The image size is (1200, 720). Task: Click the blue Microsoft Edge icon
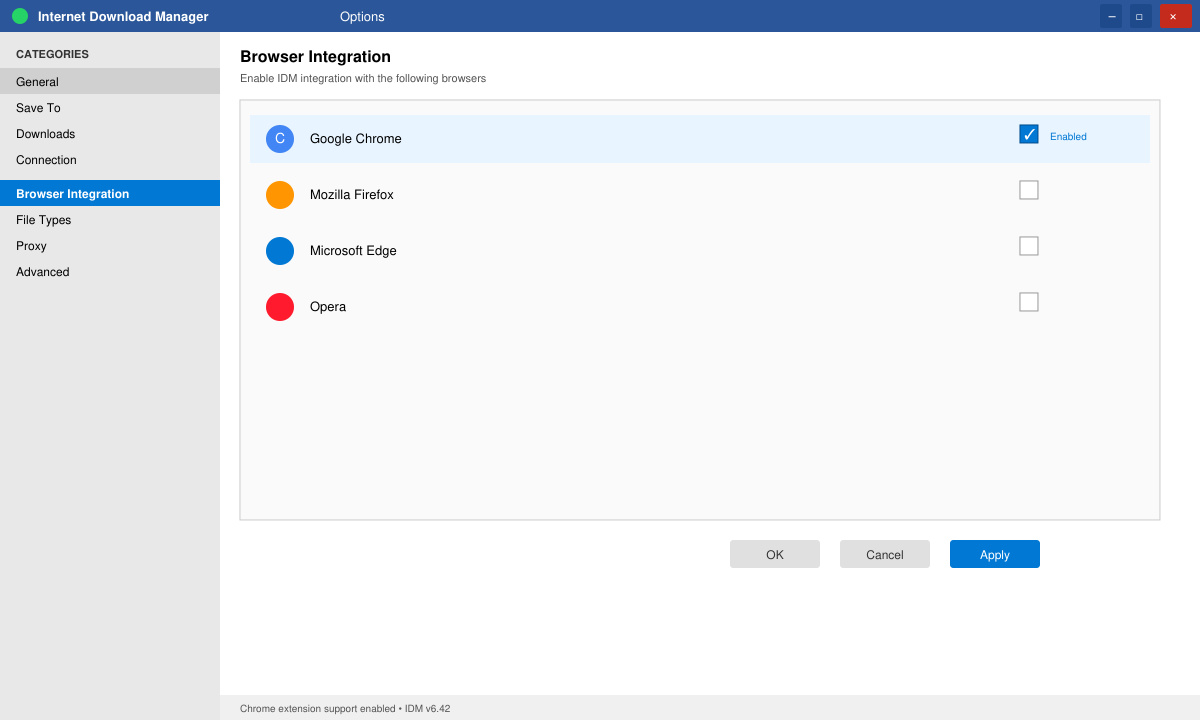280,251
